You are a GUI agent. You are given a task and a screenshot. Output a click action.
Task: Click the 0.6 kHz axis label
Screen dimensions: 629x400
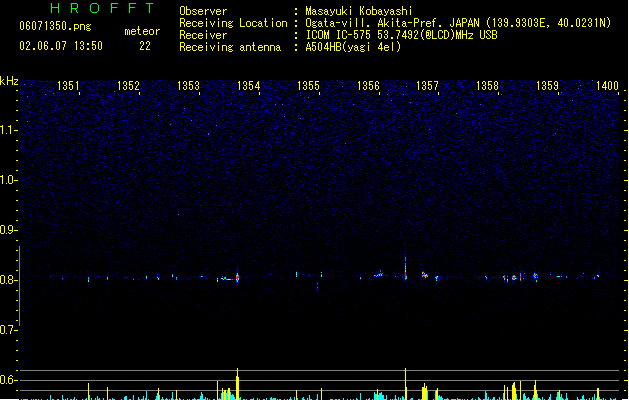tap(8, 380)
